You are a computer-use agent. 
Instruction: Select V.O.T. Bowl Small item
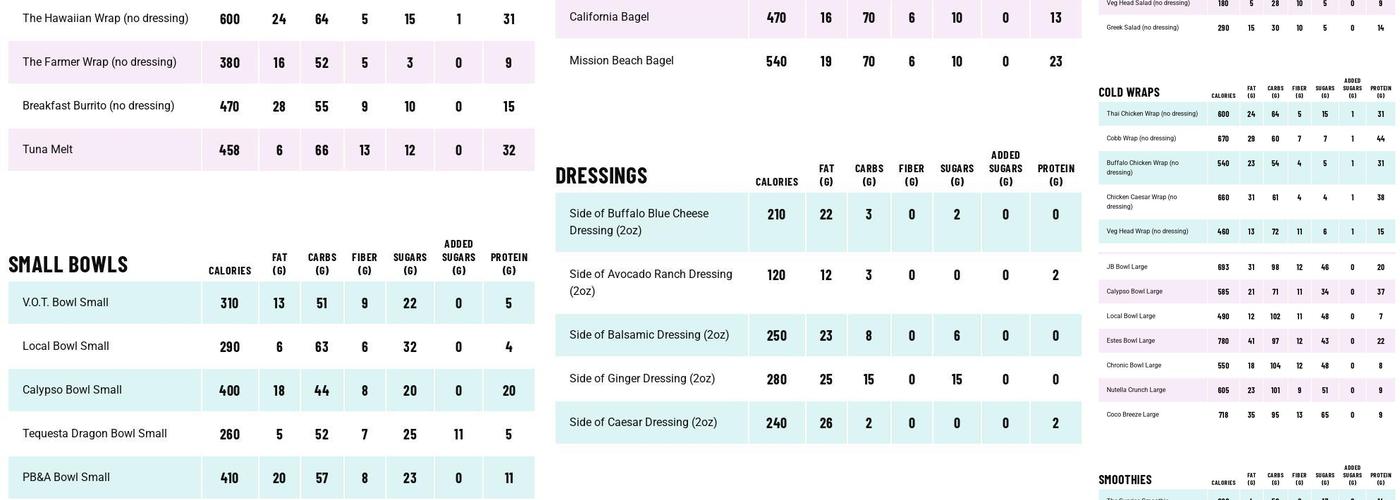[x=65, y=303]
